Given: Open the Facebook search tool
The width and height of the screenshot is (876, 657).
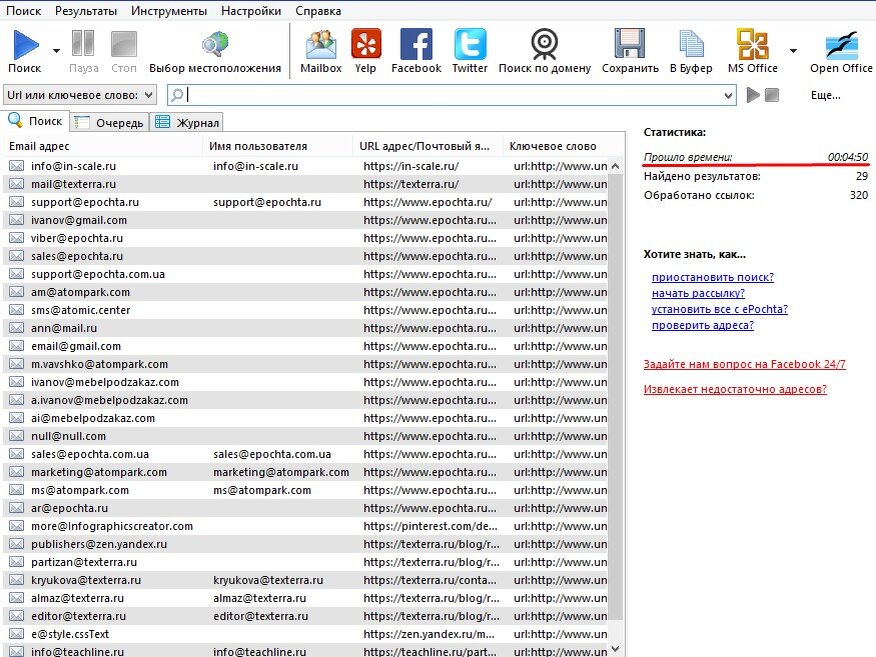Looking at the screenshot, I should tap(416, 44).
